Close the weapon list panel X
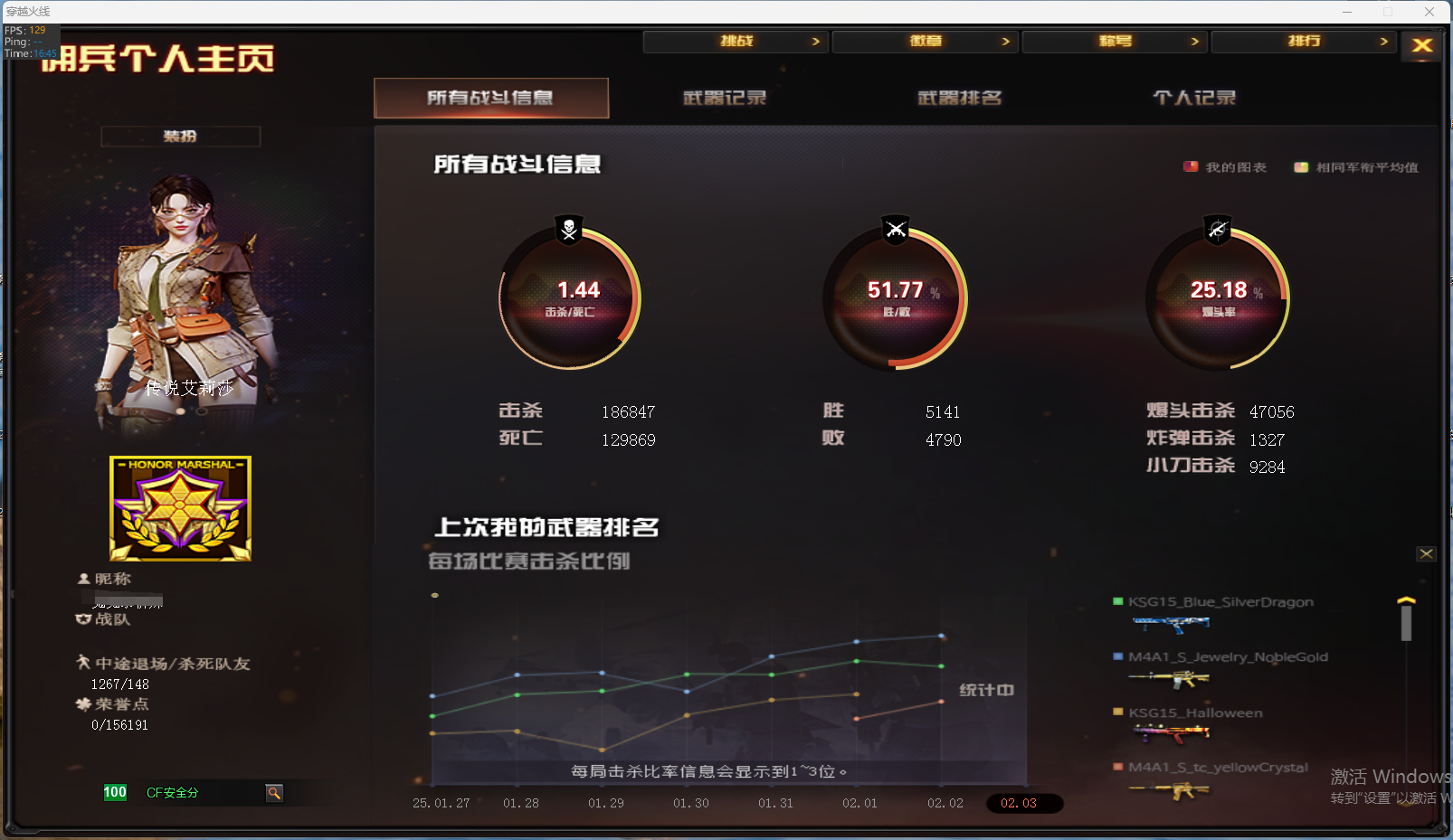Screen dimensions: 1453x840 [x=1426, y=554]
